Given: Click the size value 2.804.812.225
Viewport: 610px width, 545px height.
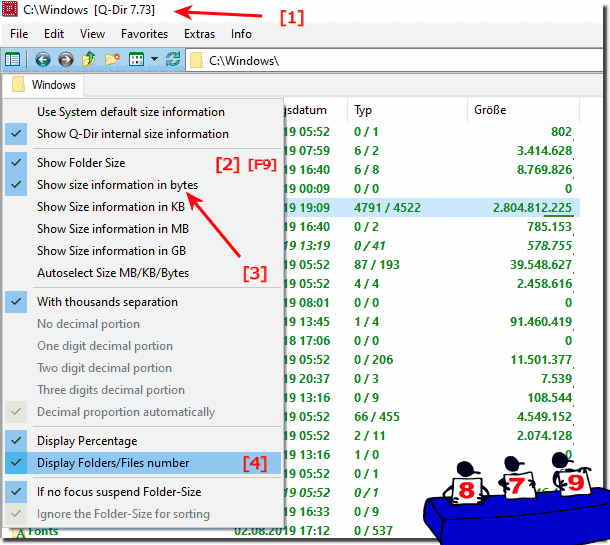Looking at the screenshot, I should click(533, 208).
